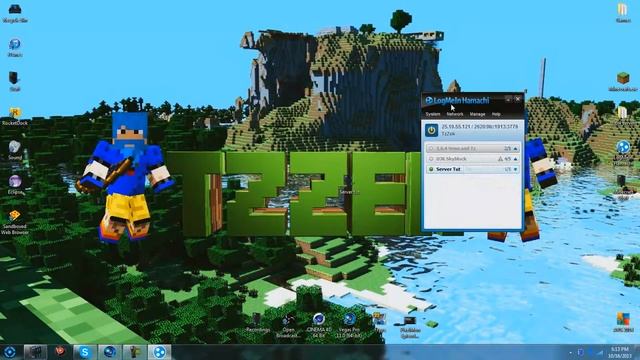Image resolution: width=640 pixels, height=360 pixels.
Task: Open LogMeIn Hamachi desktop shortcut icon
Action: (623, 152)
